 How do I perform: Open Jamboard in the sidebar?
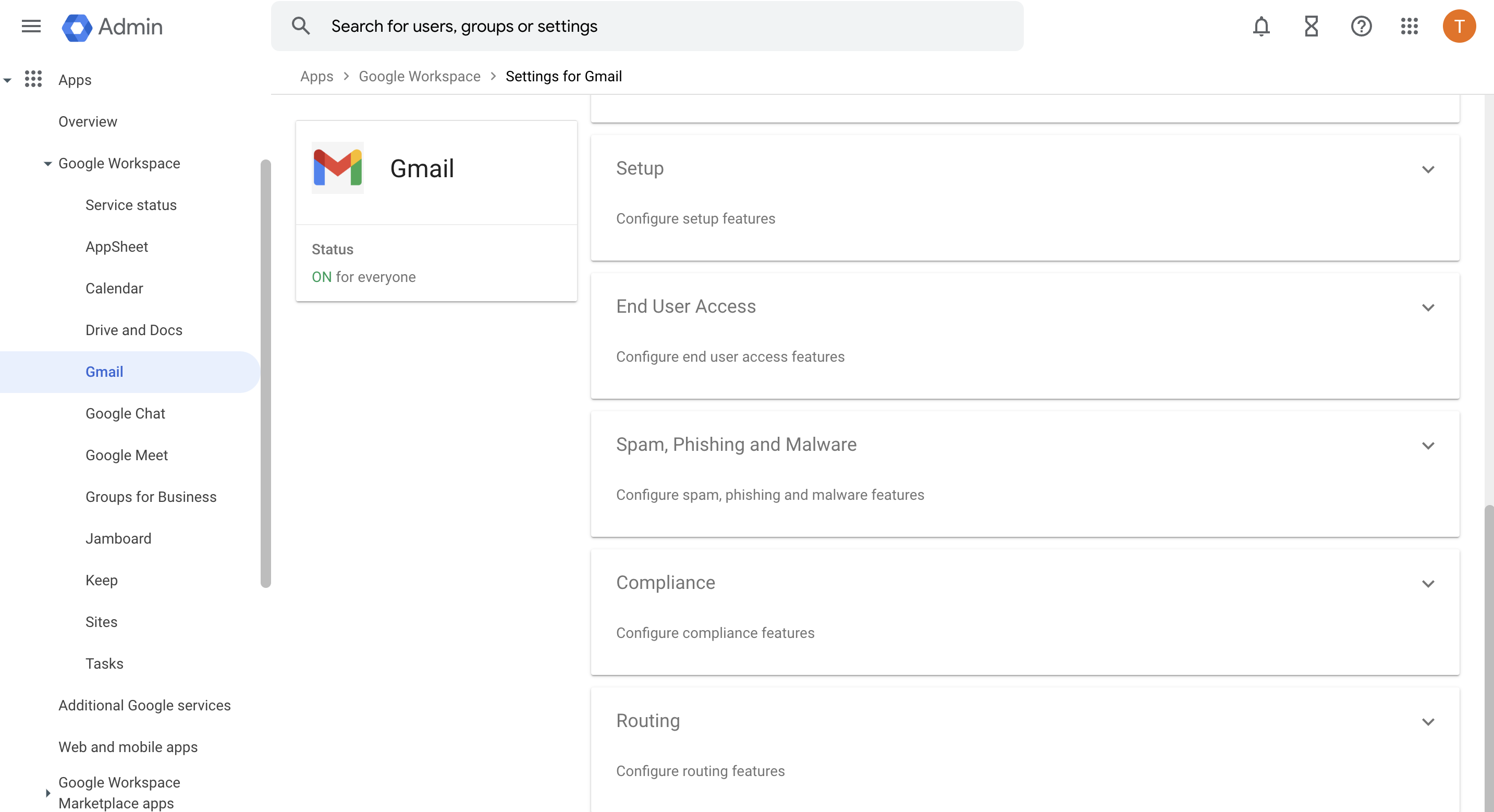click(118, 539)
